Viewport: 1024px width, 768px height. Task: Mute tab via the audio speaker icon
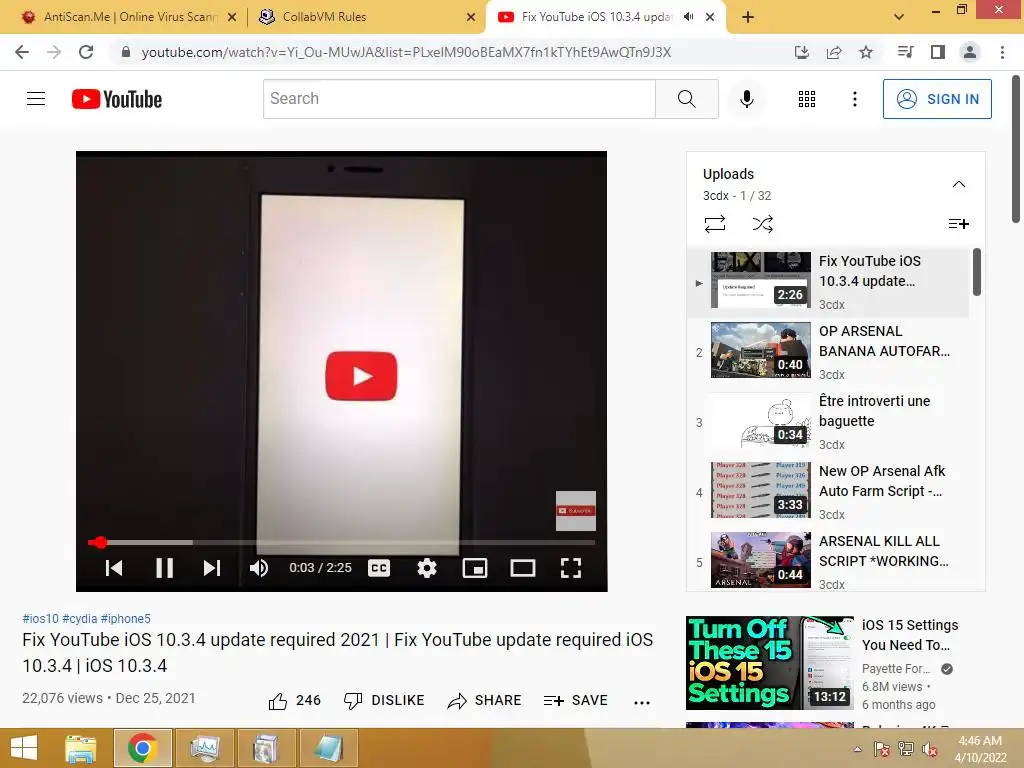tap(688, 17)
